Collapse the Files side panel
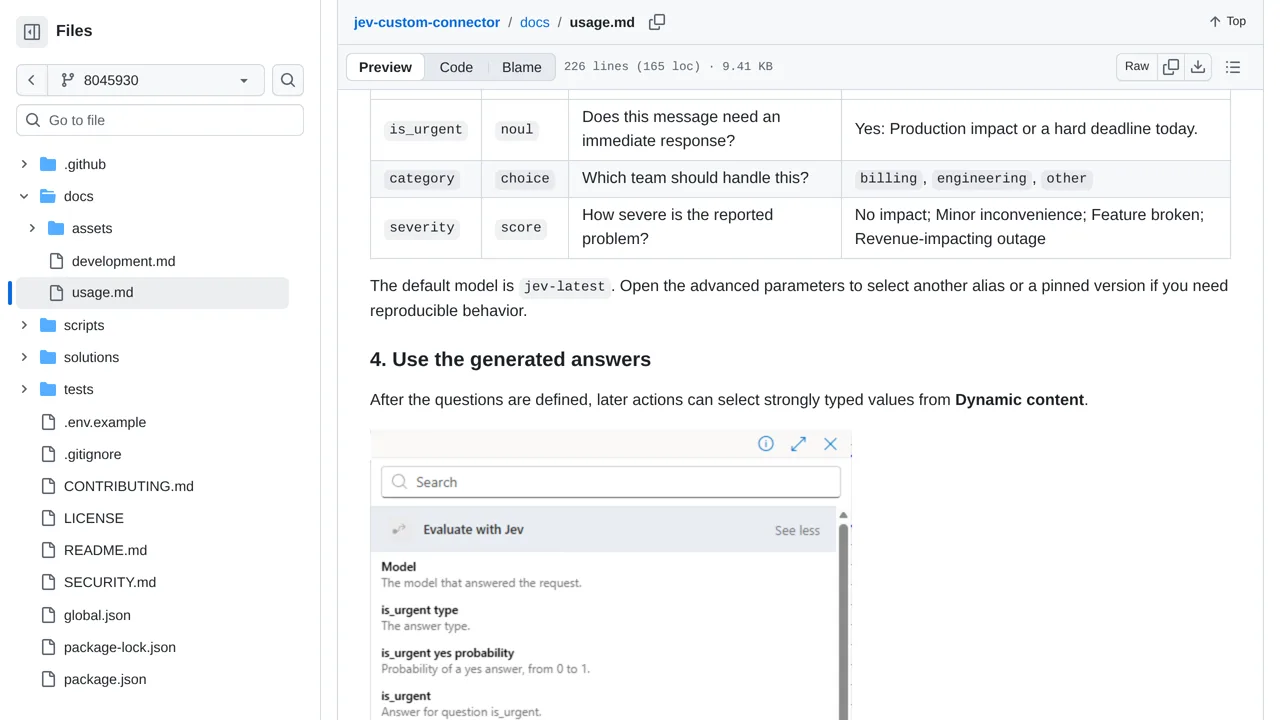This screenshot has height=720, width=1280. [x=32, y=31]
